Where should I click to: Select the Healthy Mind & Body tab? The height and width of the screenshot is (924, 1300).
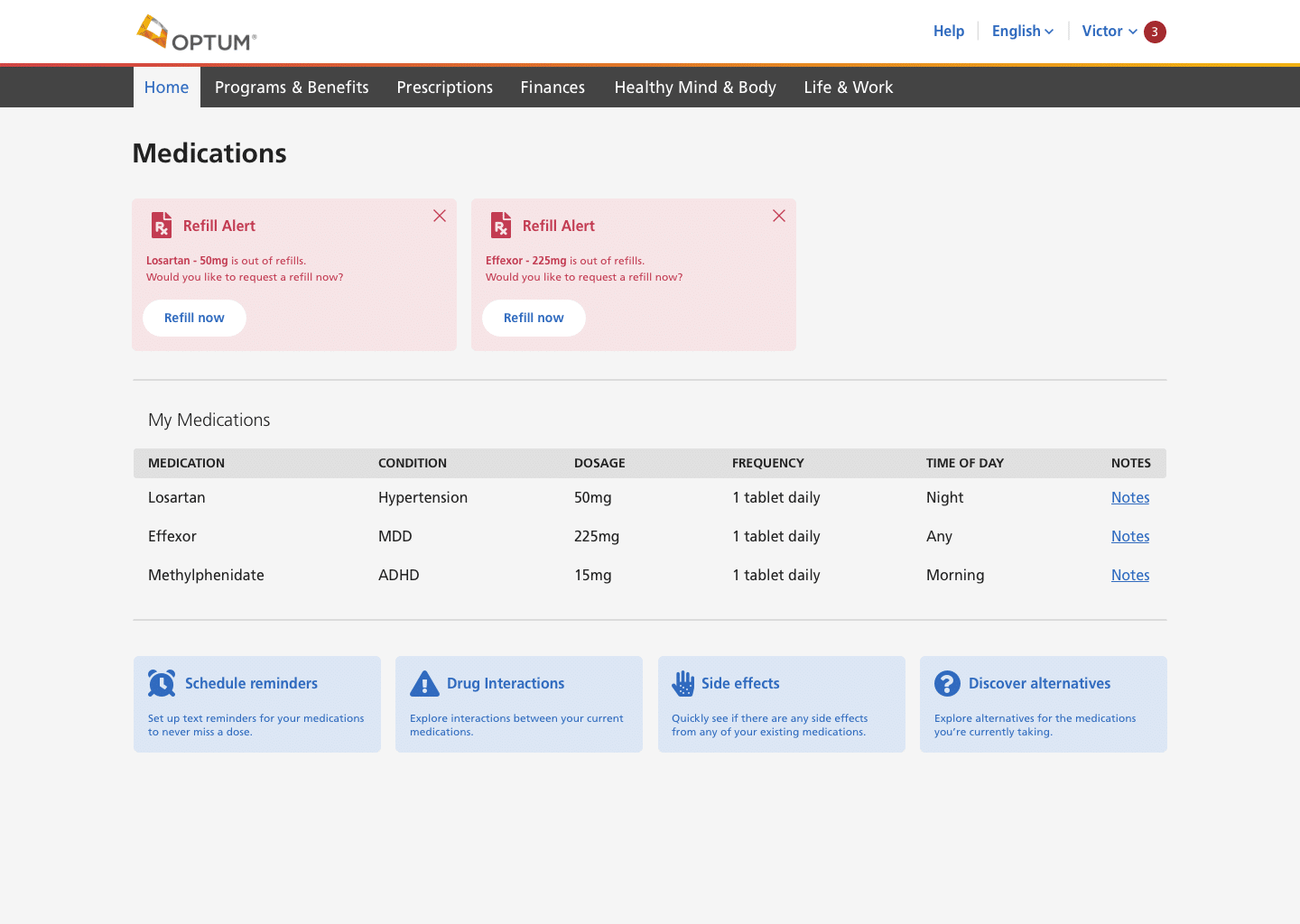point(695,88)
